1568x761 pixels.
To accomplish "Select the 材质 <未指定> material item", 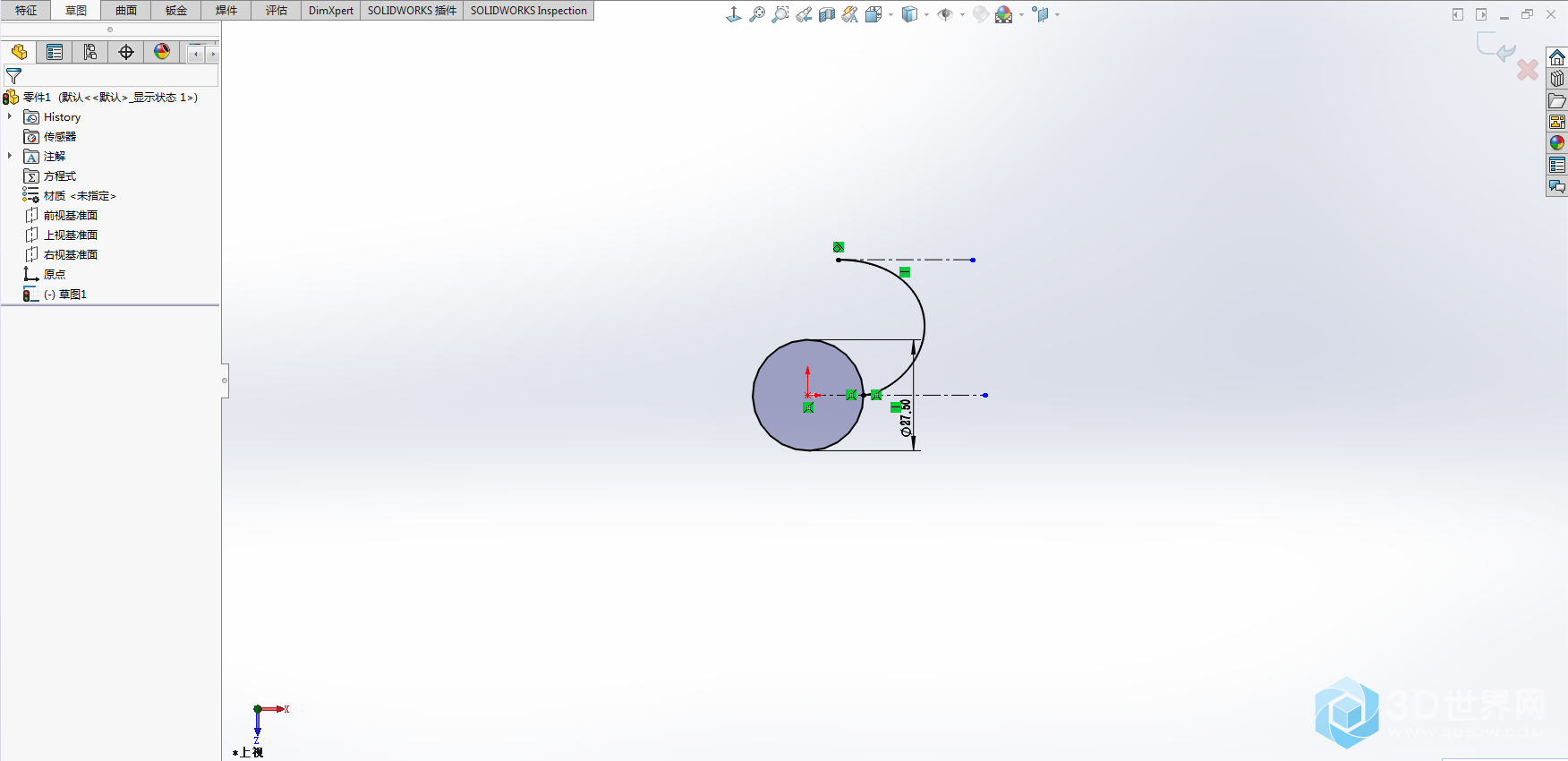I will click(x=70, y=196).
